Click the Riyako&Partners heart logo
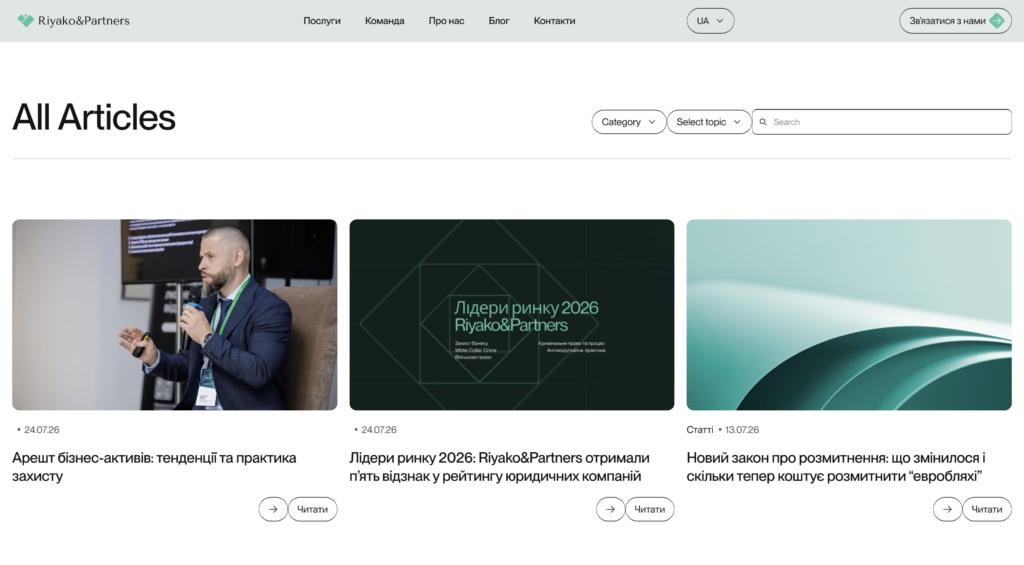1024x565 pixels. (25, 21)
